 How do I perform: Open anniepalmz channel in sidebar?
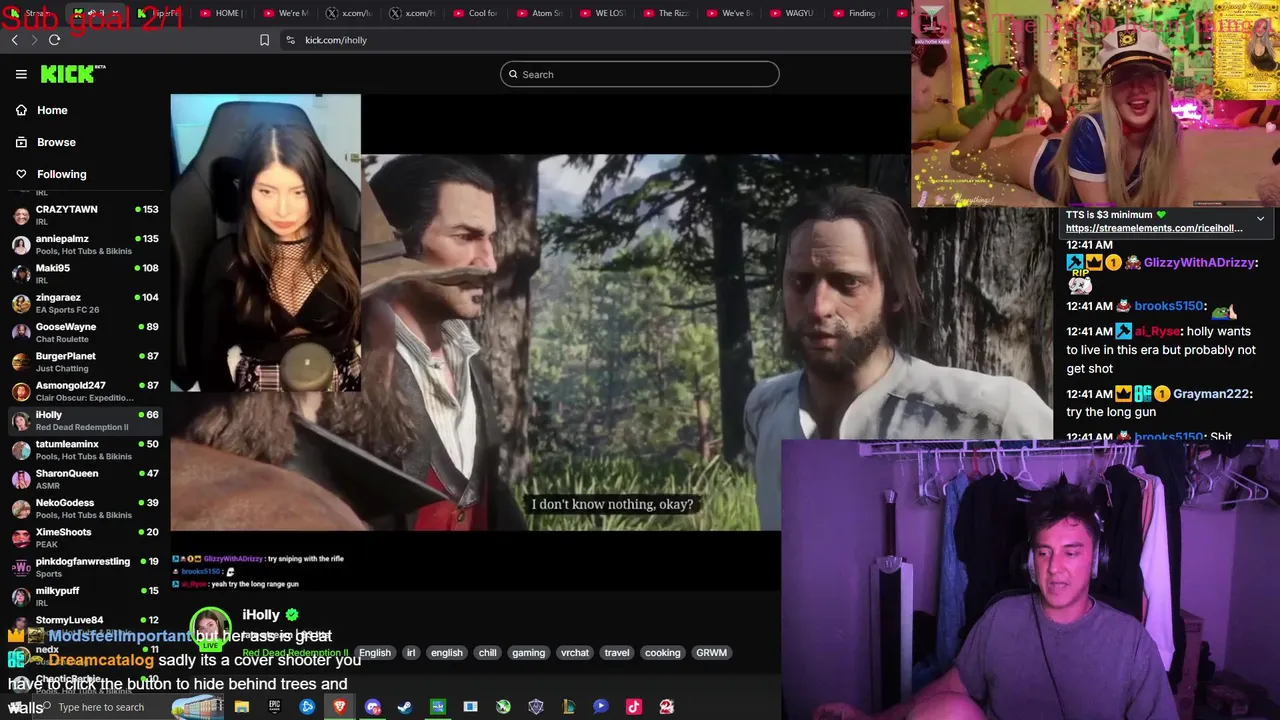[x=84, y=245]
